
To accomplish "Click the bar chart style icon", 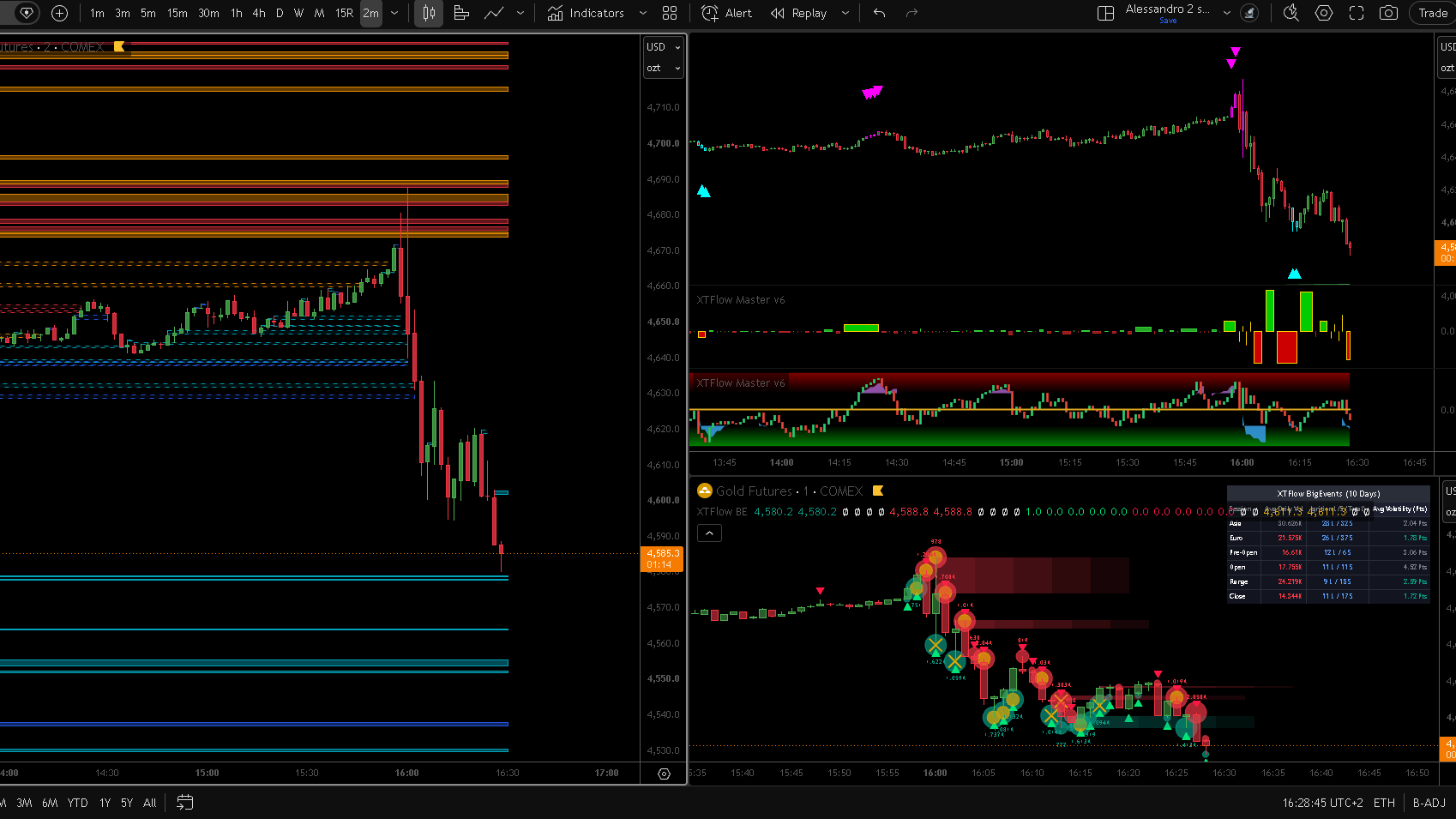I will tap(461, 13).
